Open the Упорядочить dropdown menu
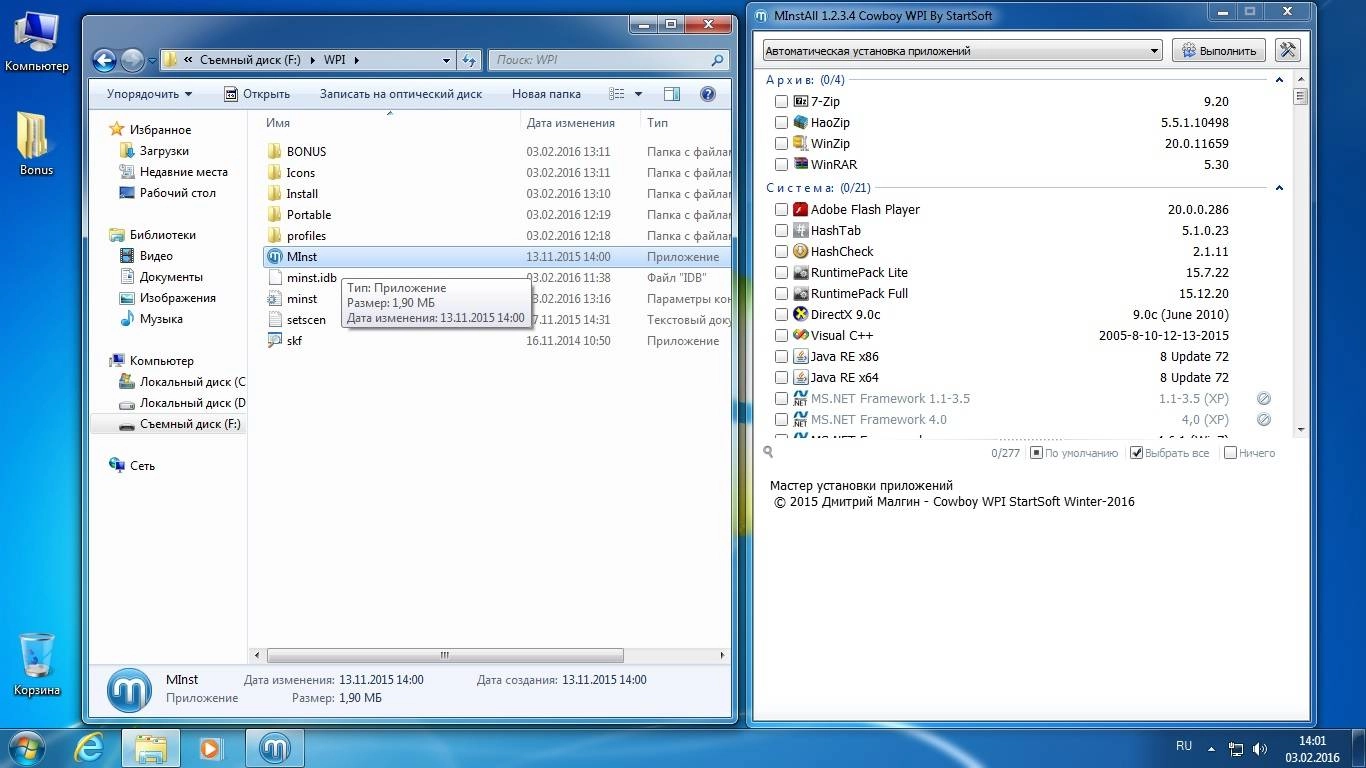Screen dimensions: 1366x768 [150, 94]
